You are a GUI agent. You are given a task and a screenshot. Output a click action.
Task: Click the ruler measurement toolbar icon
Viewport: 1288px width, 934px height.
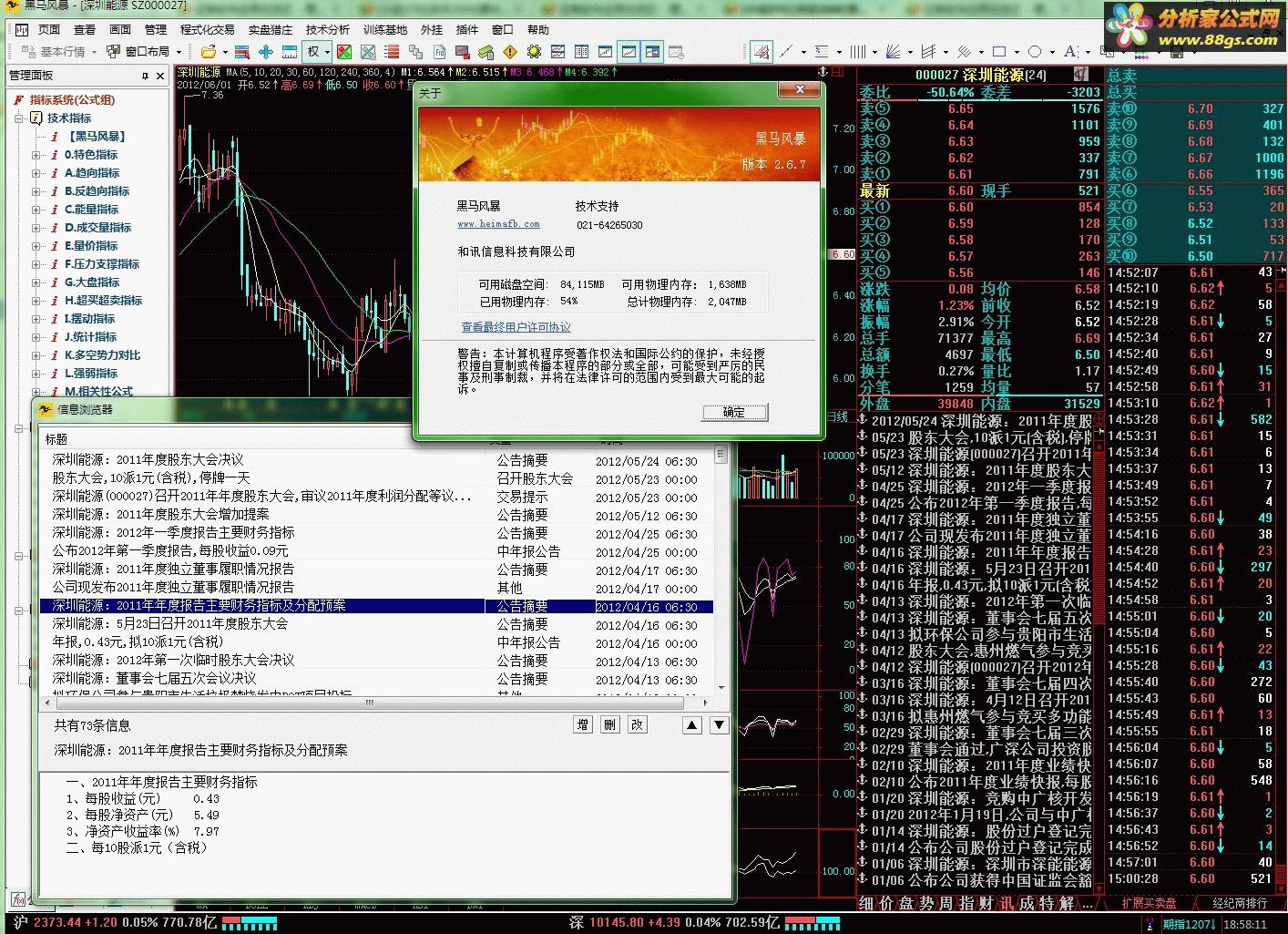[289, 52]
